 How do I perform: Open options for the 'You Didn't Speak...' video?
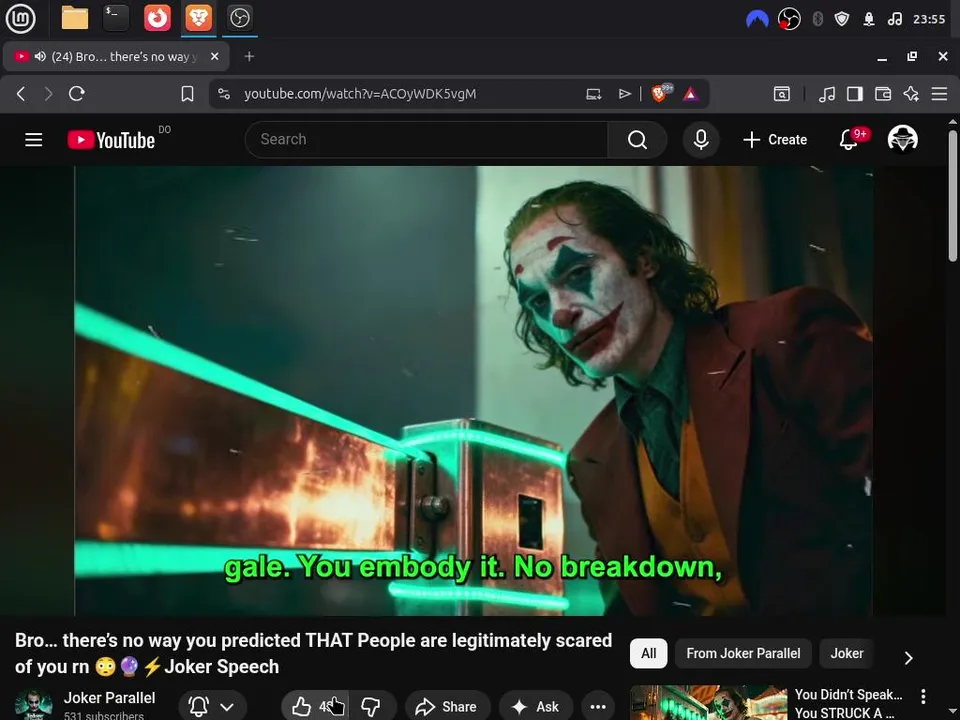coord(923,696)
